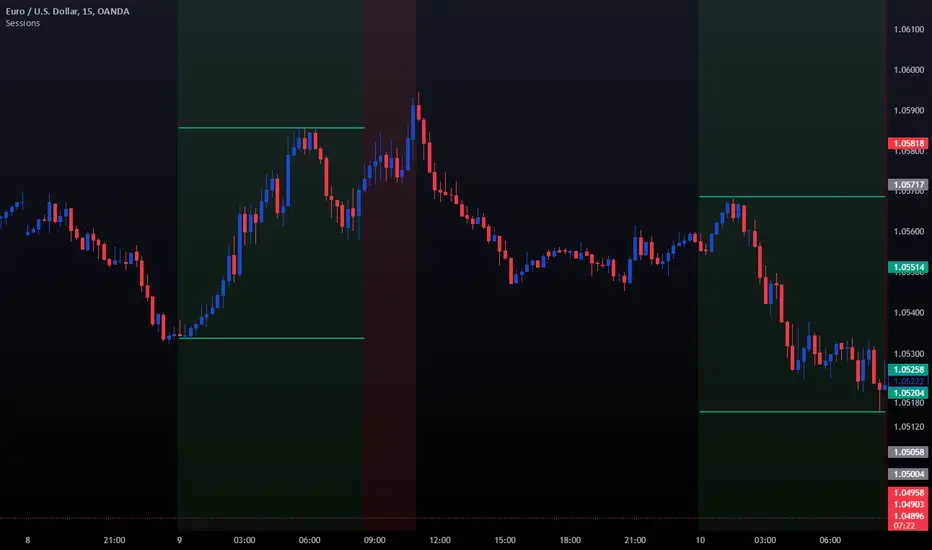Click the date label 9 on time axis
The height and width of the screenshot is (550, 932).
point(179,540)
